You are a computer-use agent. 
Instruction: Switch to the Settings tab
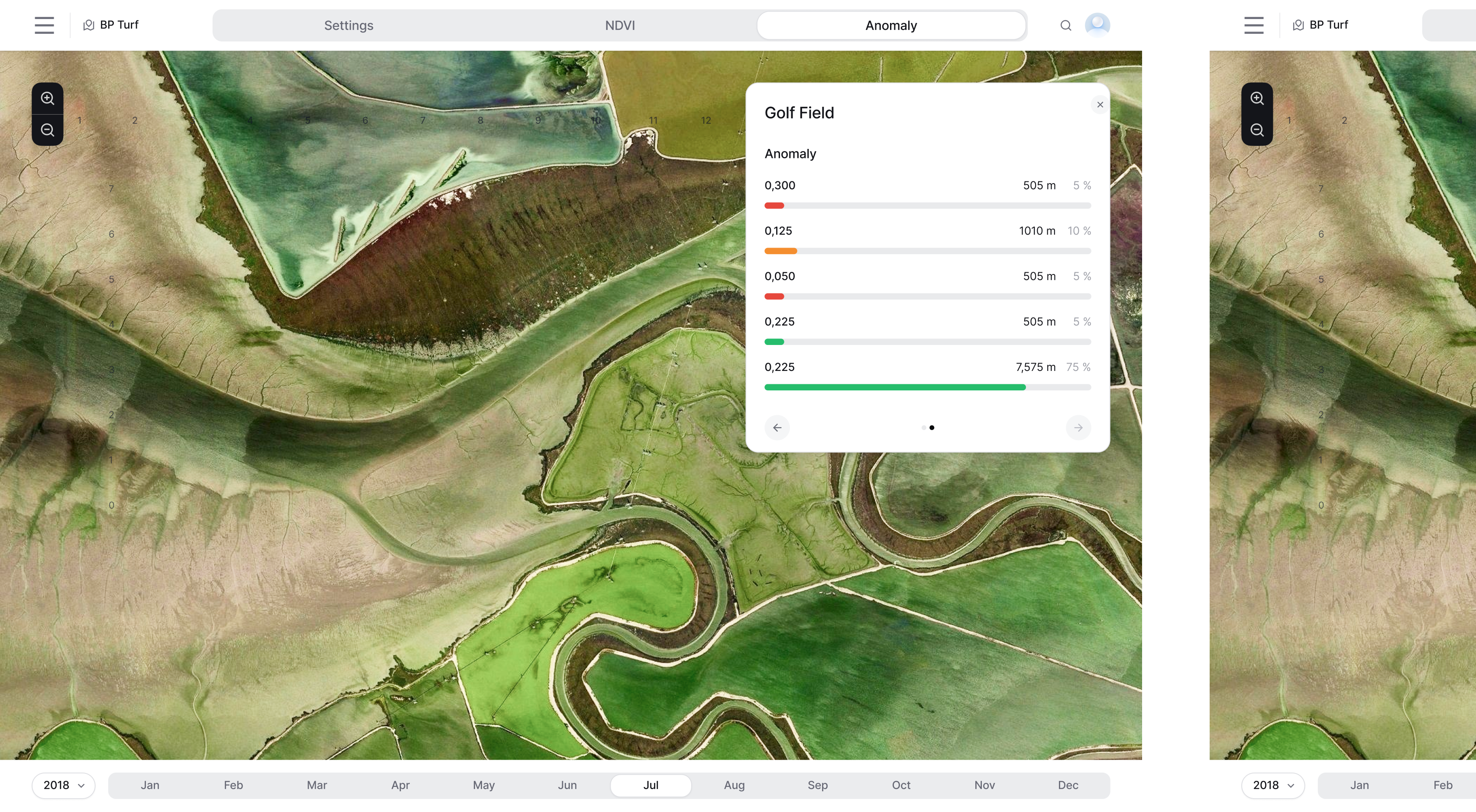[348, 25]
